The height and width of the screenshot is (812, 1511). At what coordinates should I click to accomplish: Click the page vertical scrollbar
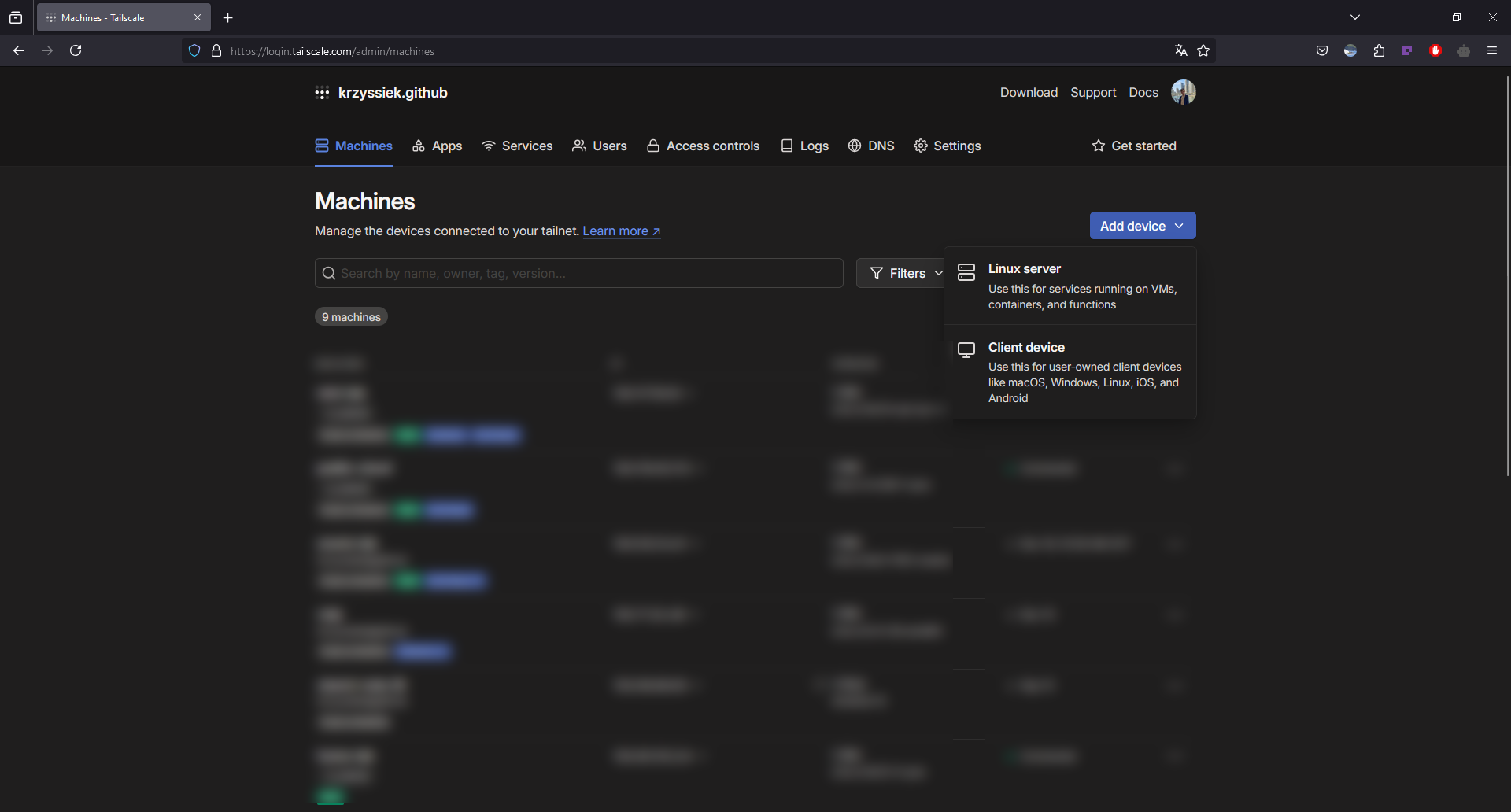click(x=1507, y=275)
